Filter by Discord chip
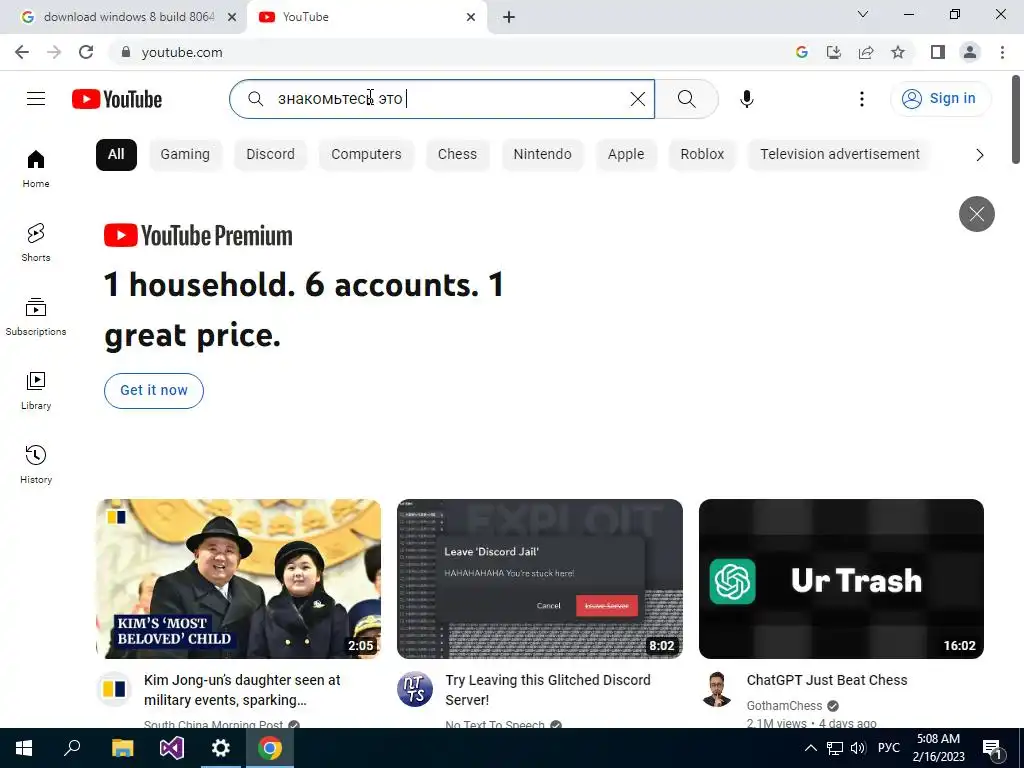This screenshot has height=768, width=1024. (270, 155)
